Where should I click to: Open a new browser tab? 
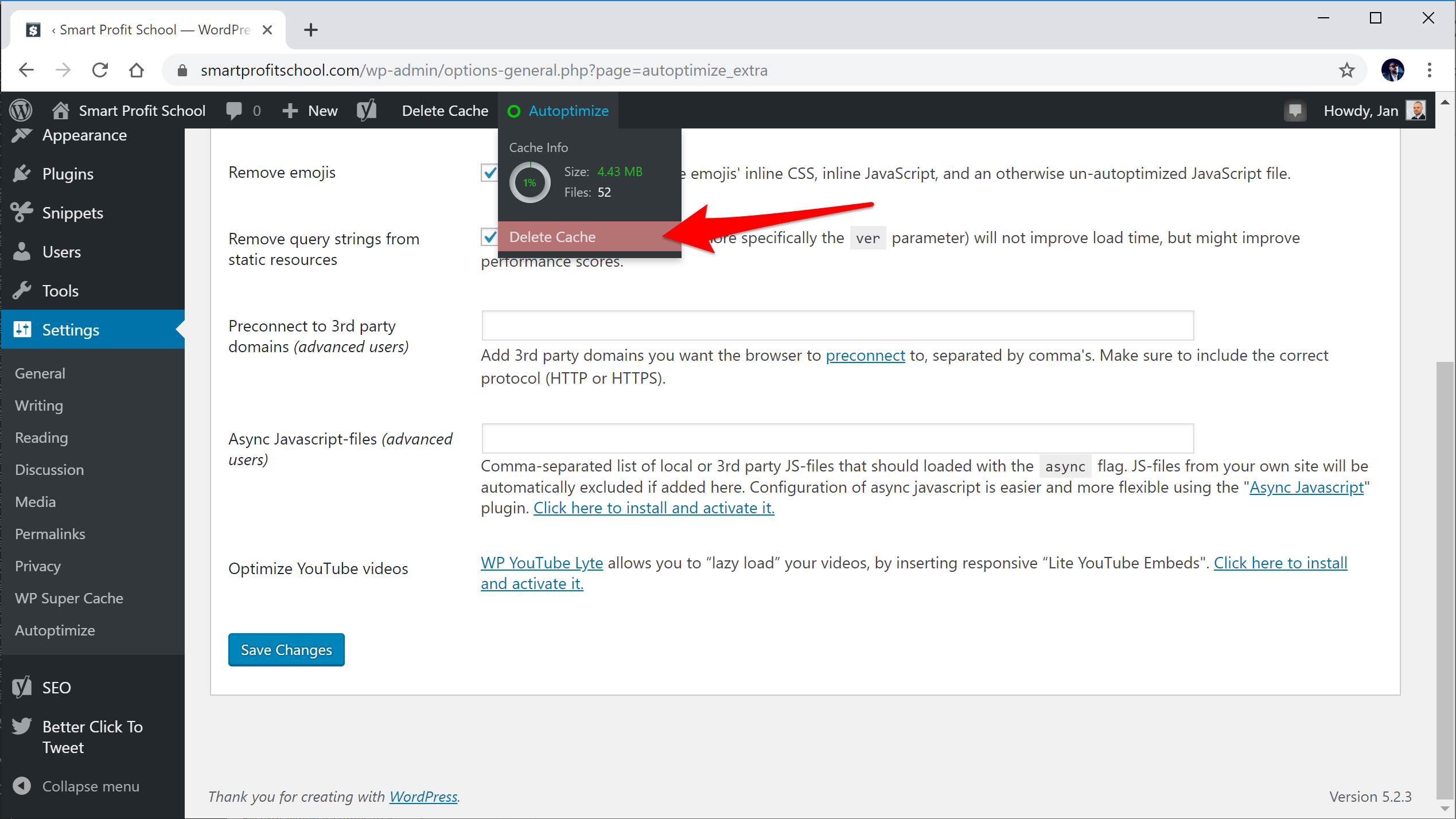311,30
